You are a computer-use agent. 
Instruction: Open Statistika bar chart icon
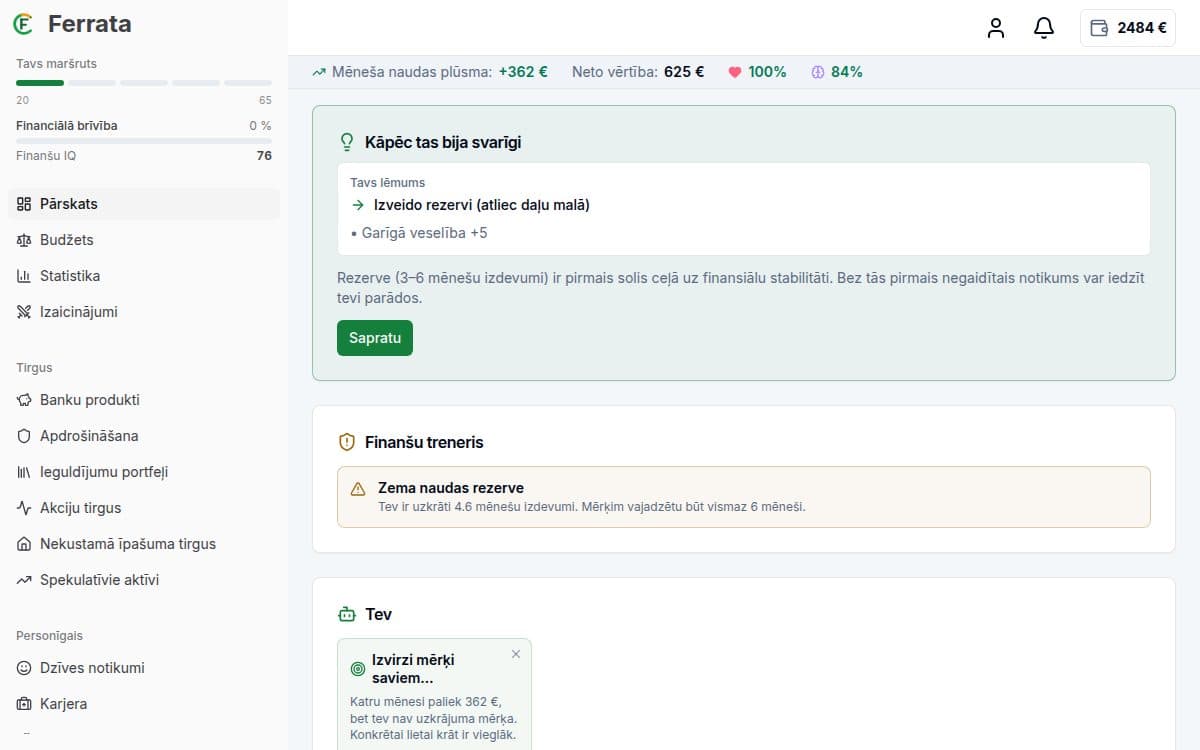pyautogui.click(x=24, y=276)
